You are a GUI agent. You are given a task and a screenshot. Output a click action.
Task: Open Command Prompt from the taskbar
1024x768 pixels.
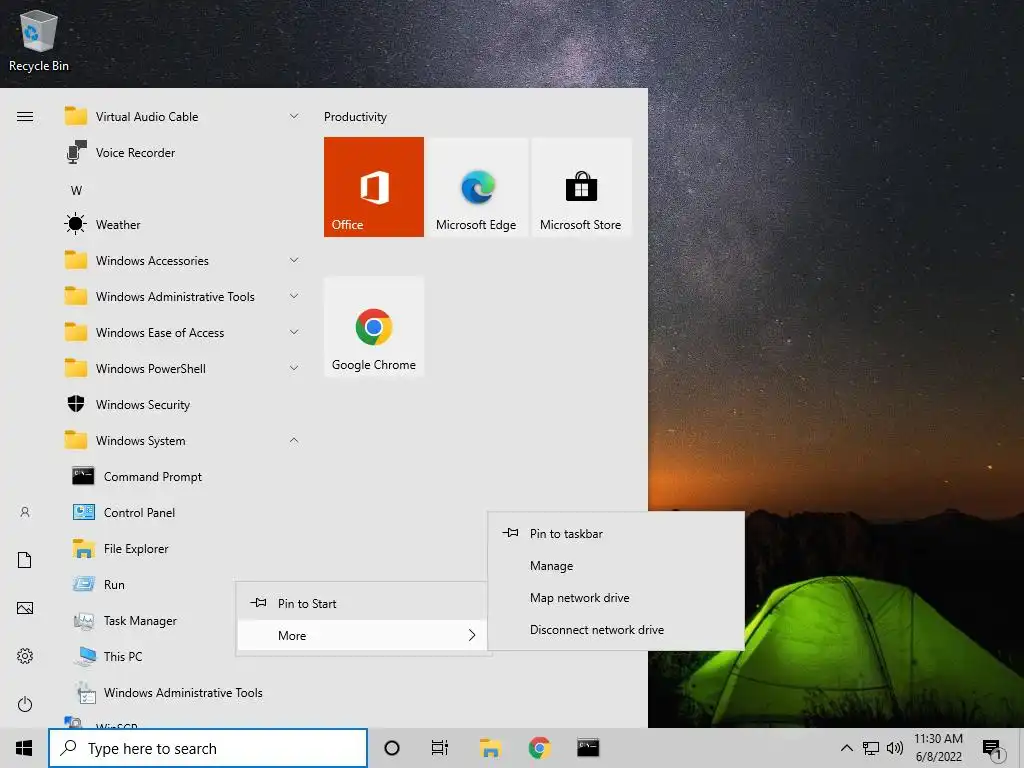588,748
